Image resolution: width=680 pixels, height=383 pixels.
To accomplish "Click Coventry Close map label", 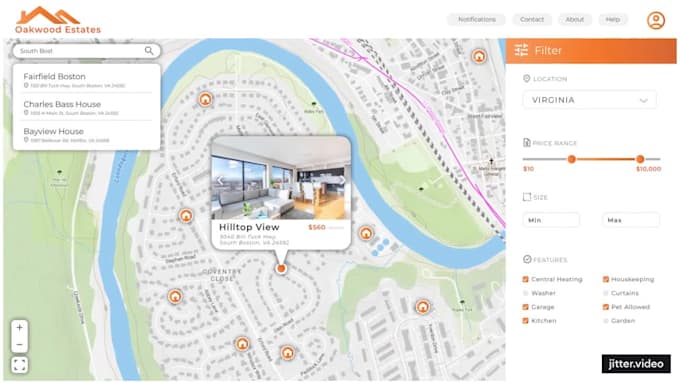I will click(222, 275).
